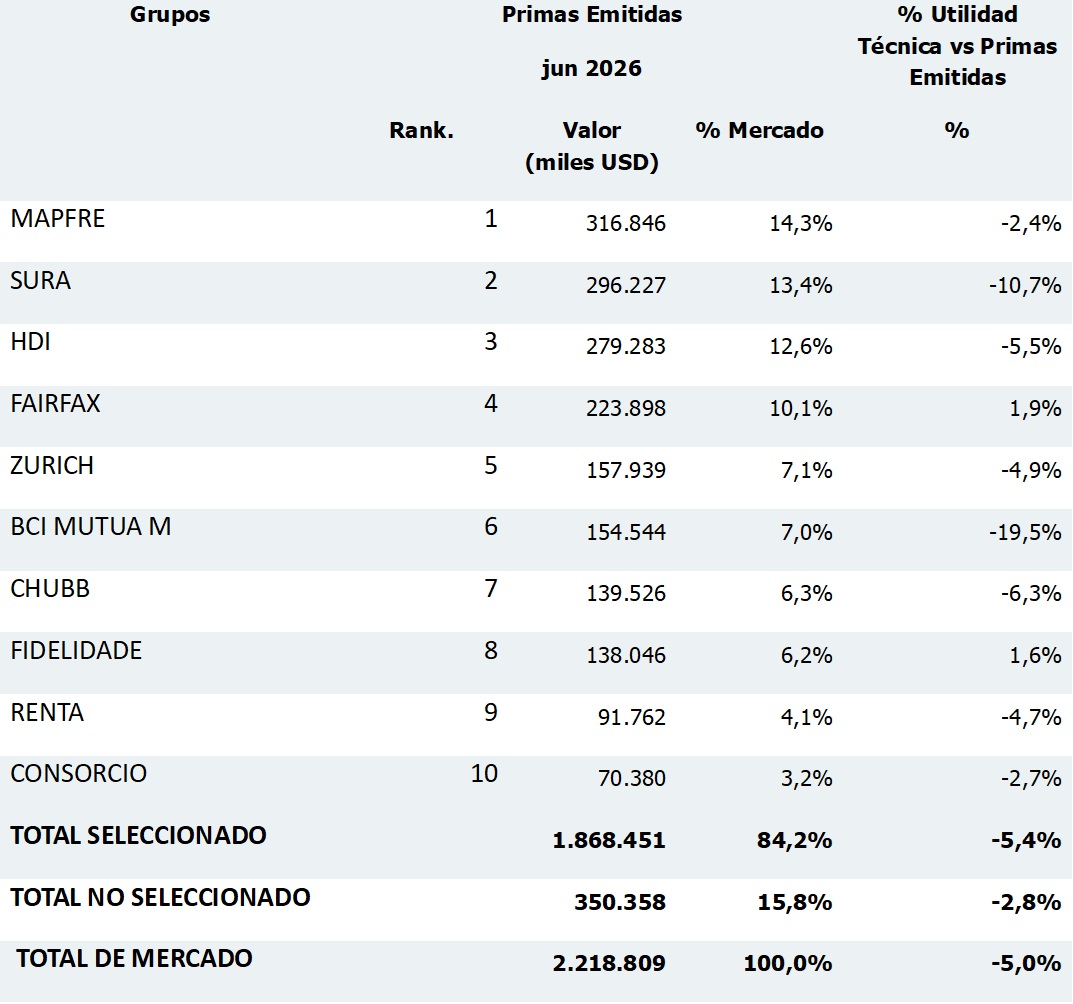Select HDI market share 12,6%

[x=801, y=346]
